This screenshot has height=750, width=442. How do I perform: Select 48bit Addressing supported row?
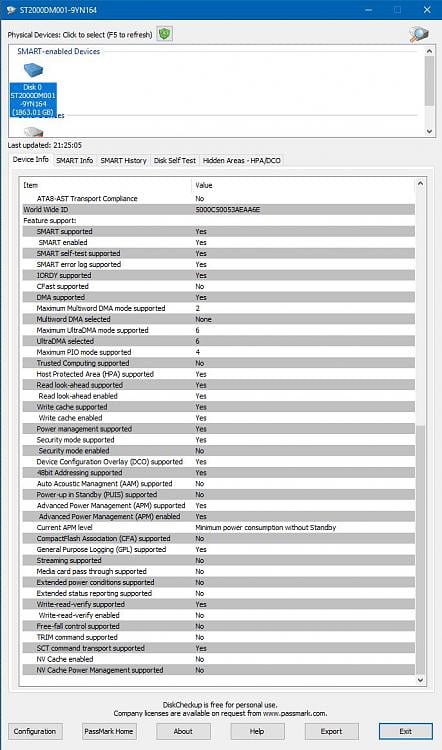pos(218,473)
